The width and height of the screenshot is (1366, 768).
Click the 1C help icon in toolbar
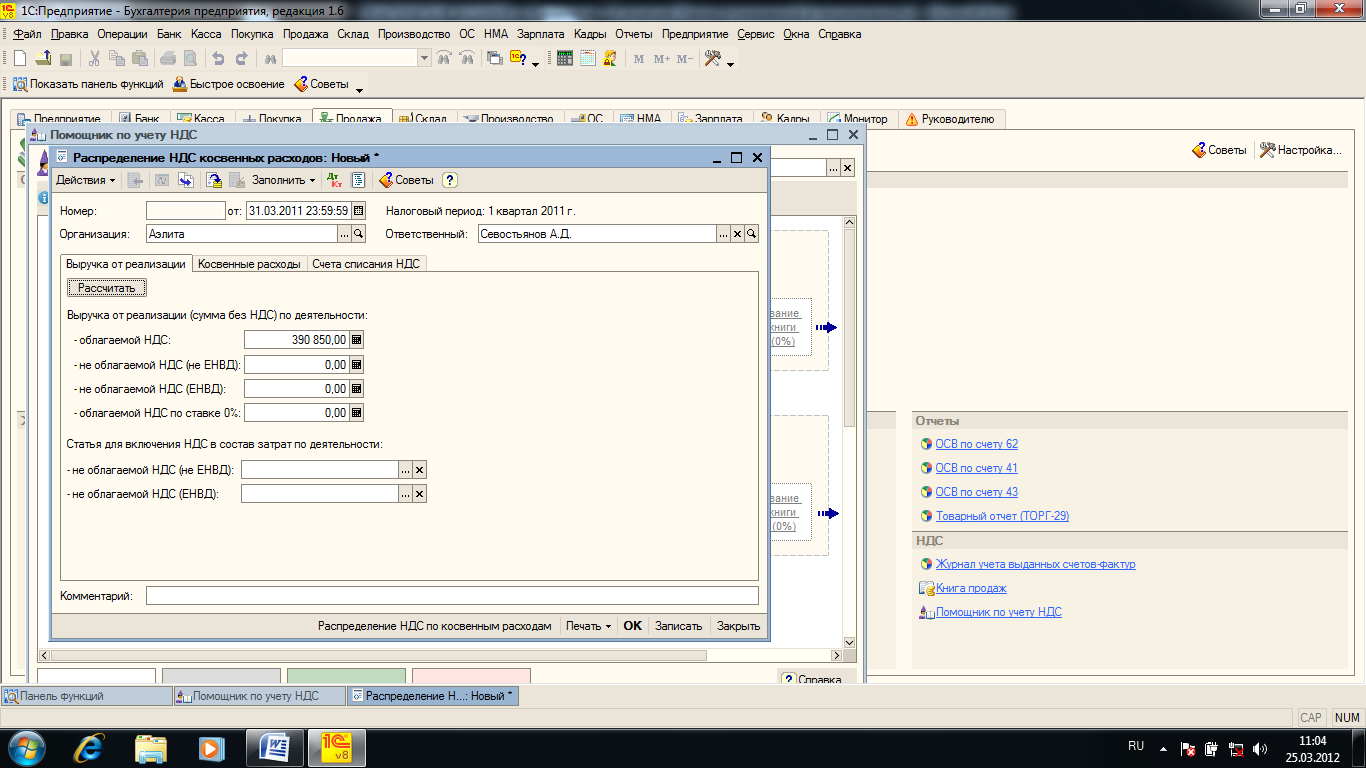[x=519, y=59]
